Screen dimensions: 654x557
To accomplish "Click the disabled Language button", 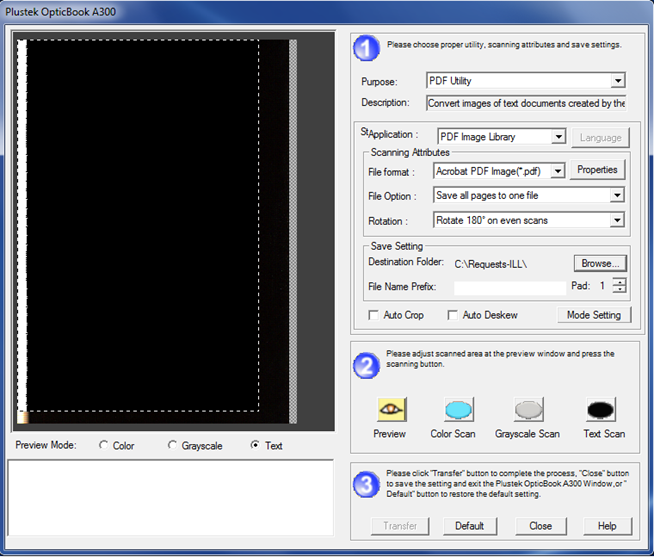I will coord(600,138).
